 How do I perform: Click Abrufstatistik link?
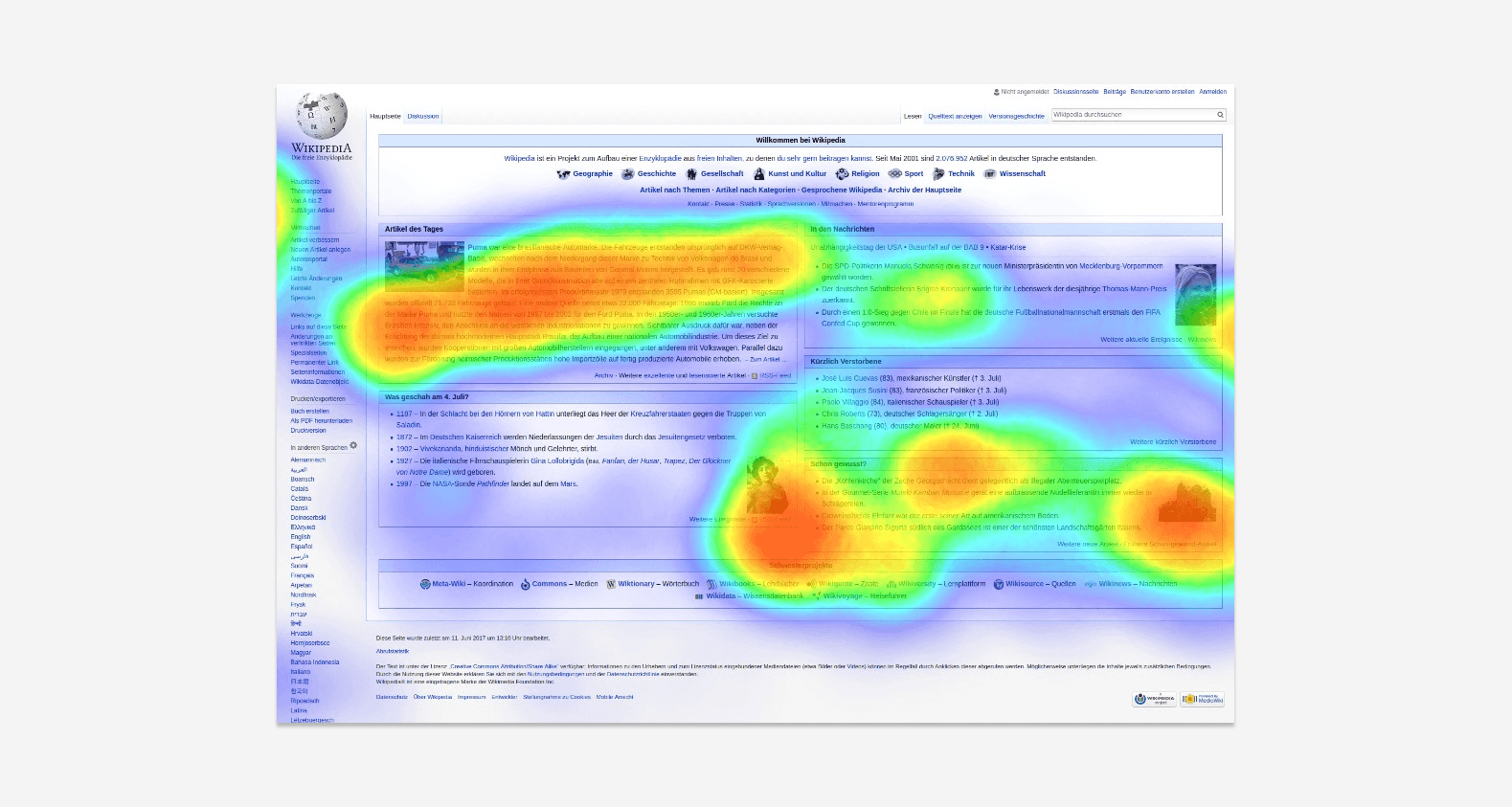393,651
